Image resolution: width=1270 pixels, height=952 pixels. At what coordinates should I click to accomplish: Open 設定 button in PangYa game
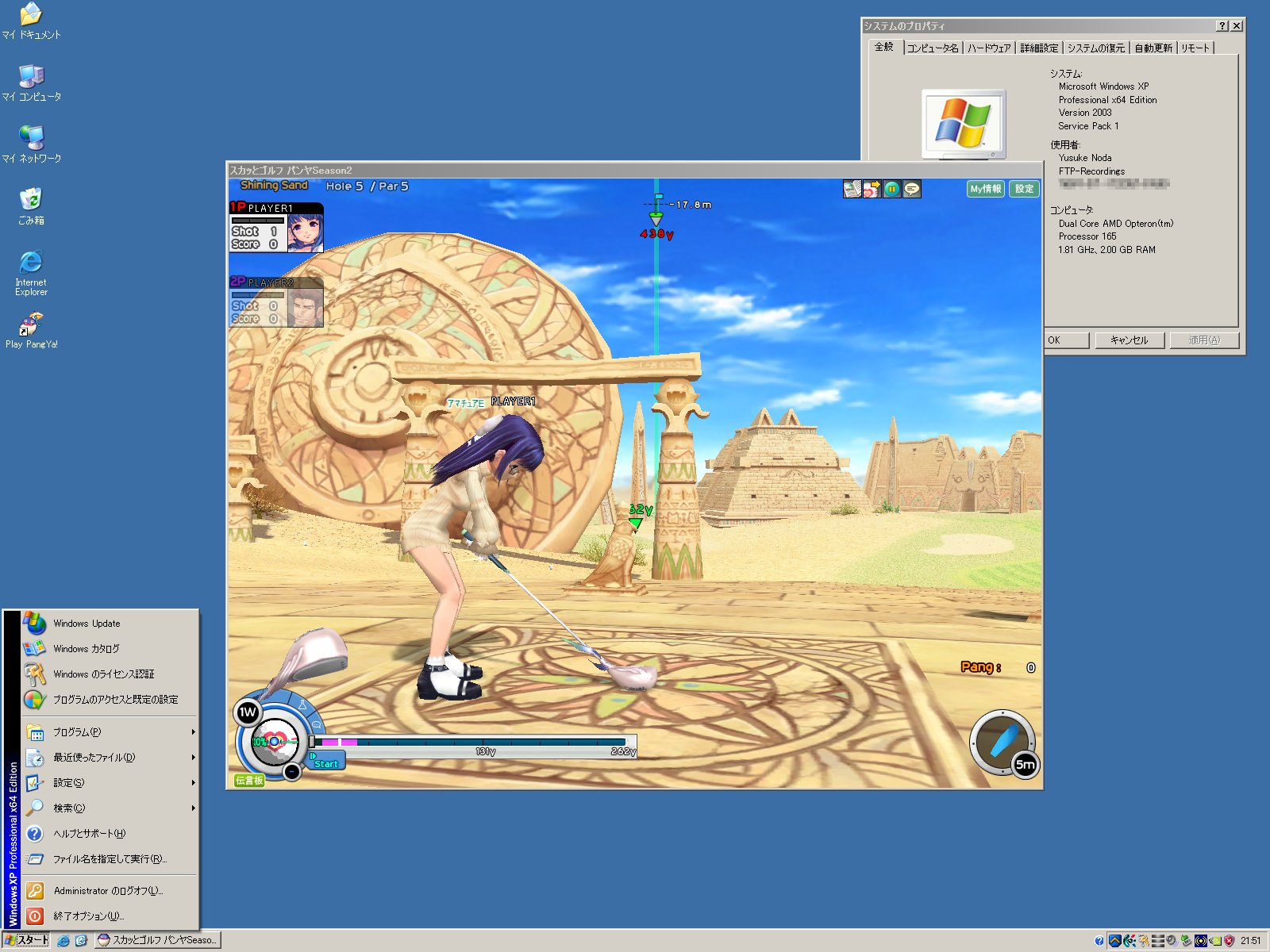pyautogui.click(x=1024, y=189)
